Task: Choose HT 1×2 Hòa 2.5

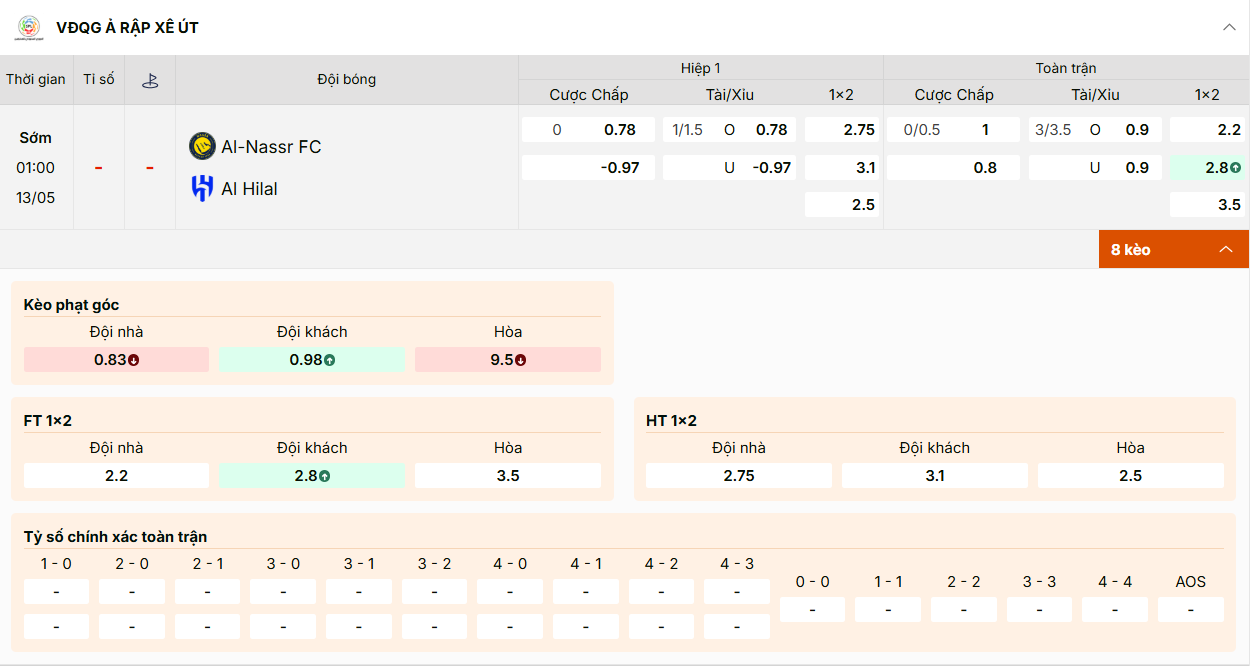Action: click(1131, 476)
